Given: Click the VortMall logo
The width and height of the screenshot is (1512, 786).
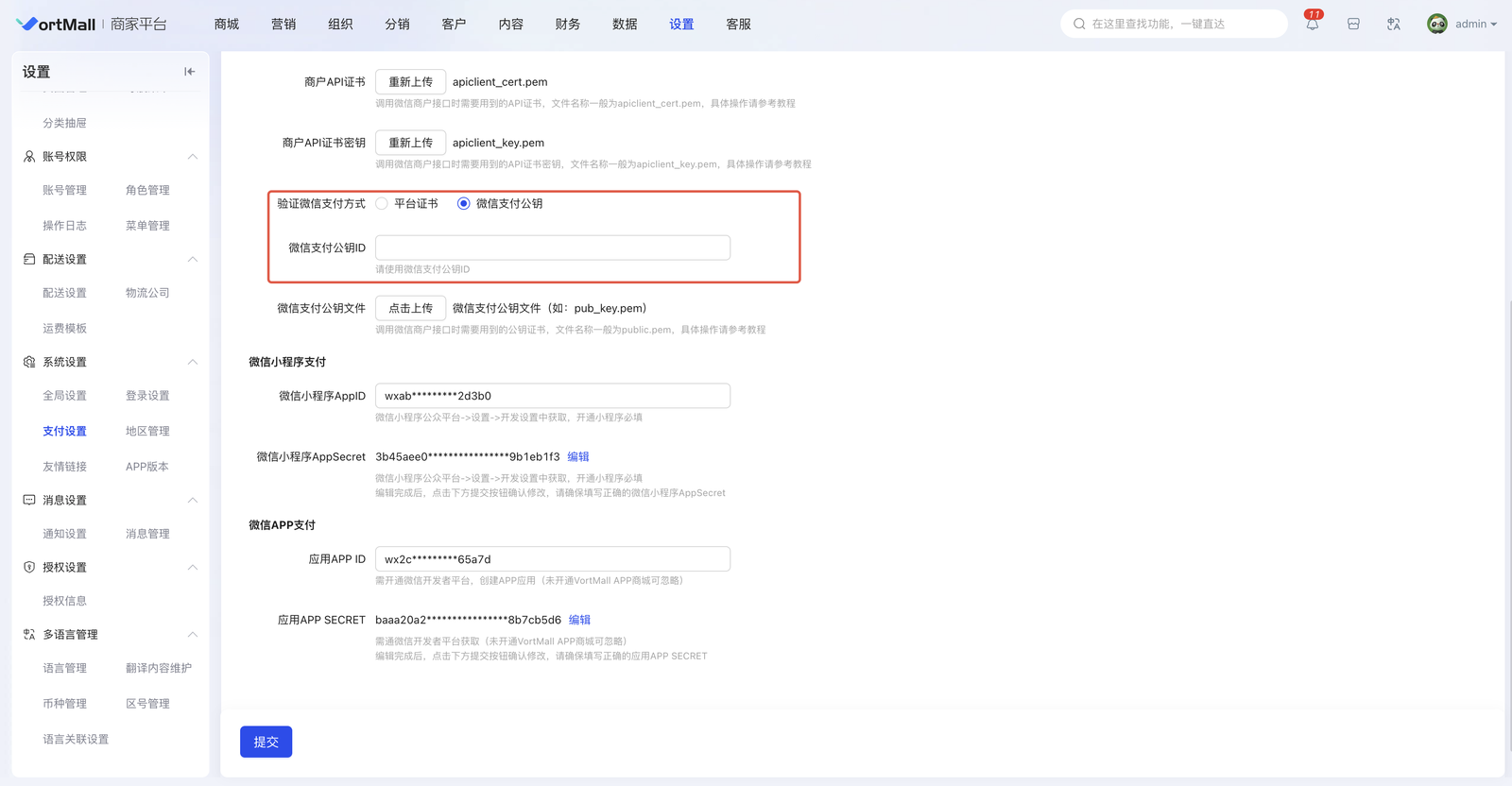Looking at the screenshot, I should (x=57, y=25).
